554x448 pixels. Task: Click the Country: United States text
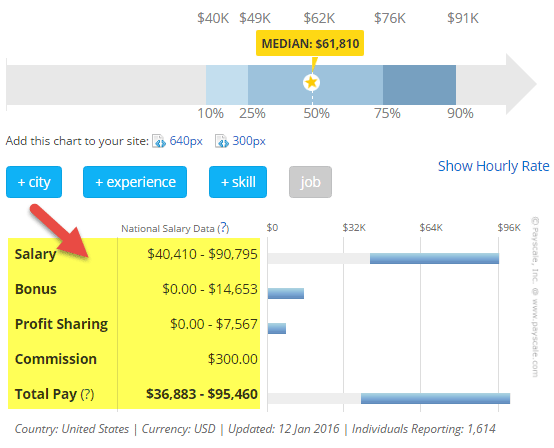(72, 429)
